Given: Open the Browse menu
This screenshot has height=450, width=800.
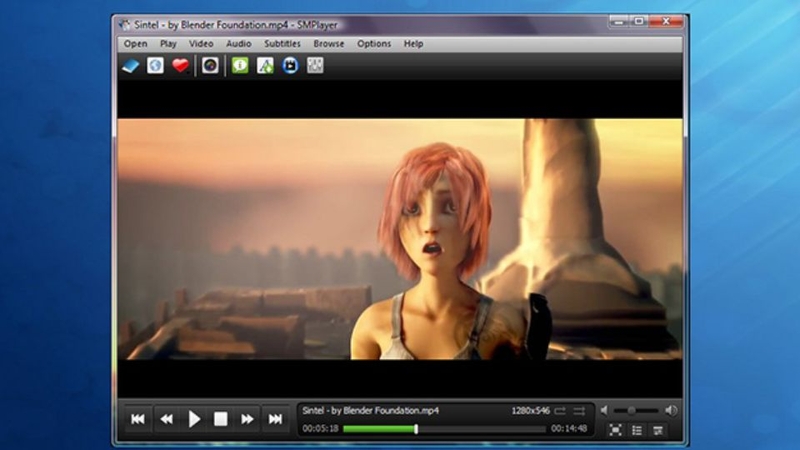Looking at the screenshot, I should [x=329, y=44].
